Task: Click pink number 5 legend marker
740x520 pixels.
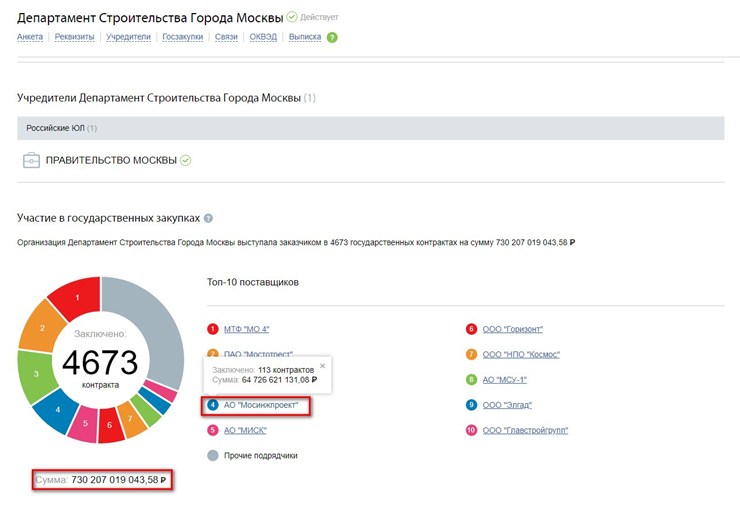Action: [213, 430]
